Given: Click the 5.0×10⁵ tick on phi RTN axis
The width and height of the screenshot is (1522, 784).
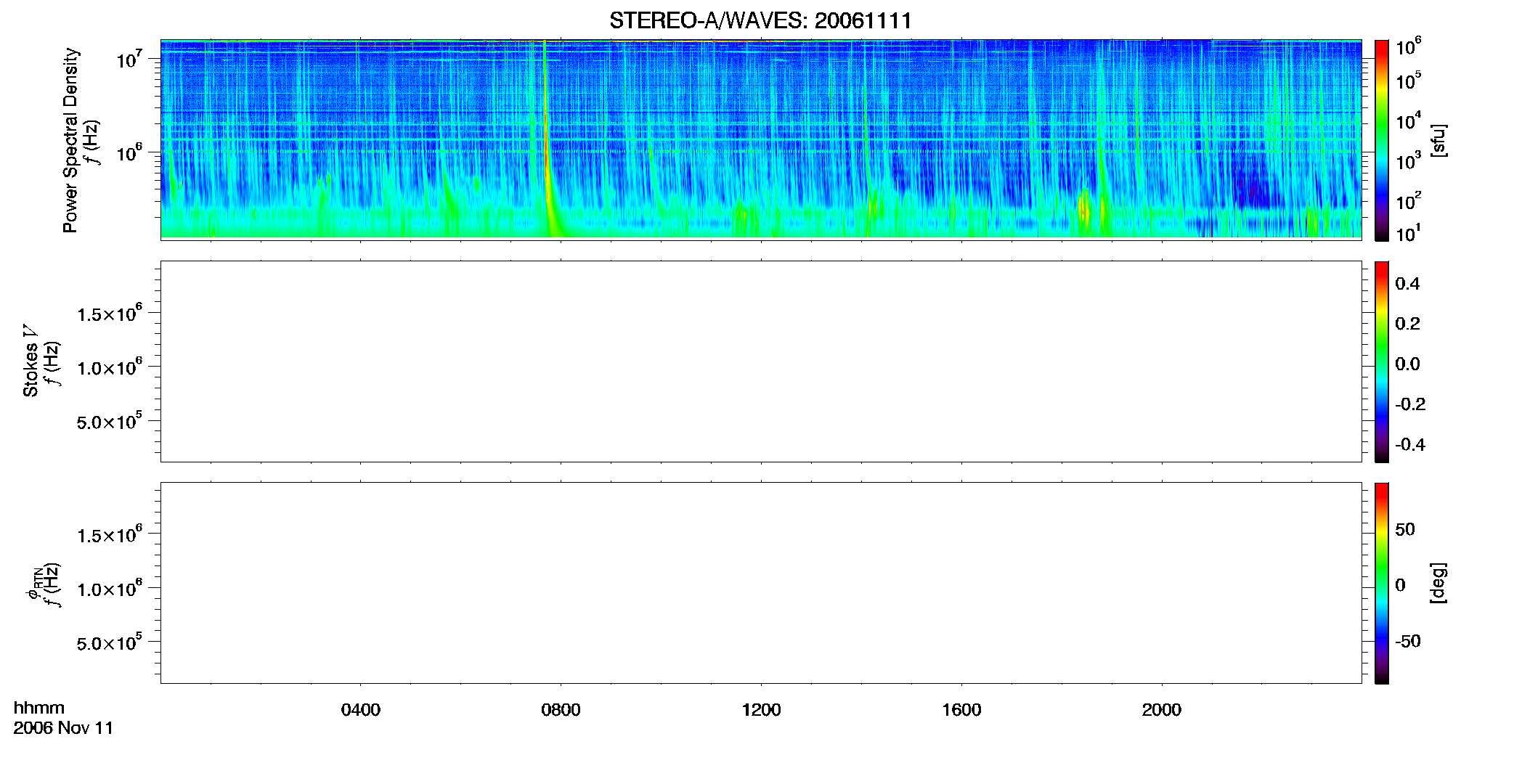Looking at the screenshot, I should coord(110,642).
